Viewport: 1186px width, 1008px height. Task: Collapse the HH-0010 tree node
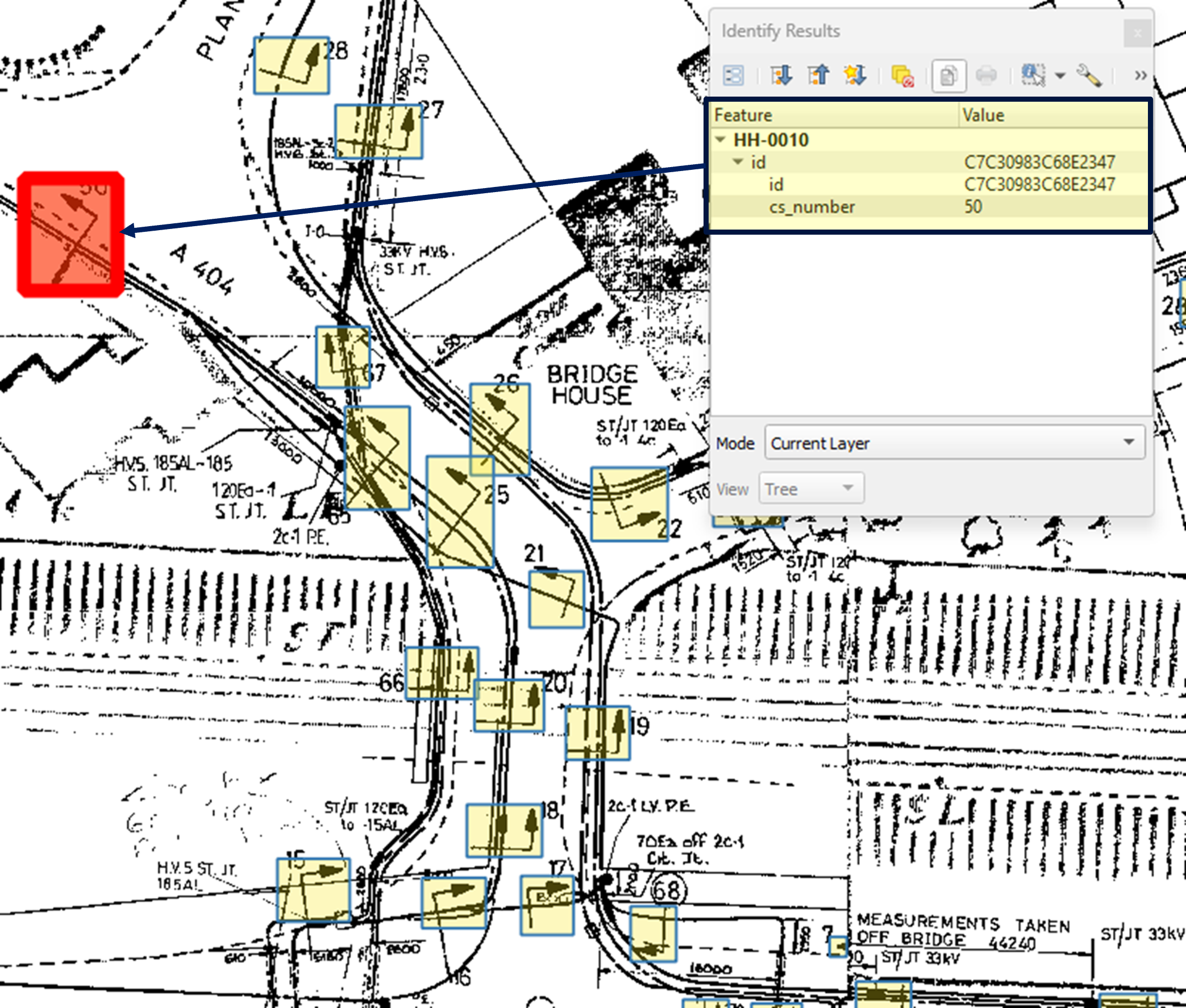[x=721, y=139]
